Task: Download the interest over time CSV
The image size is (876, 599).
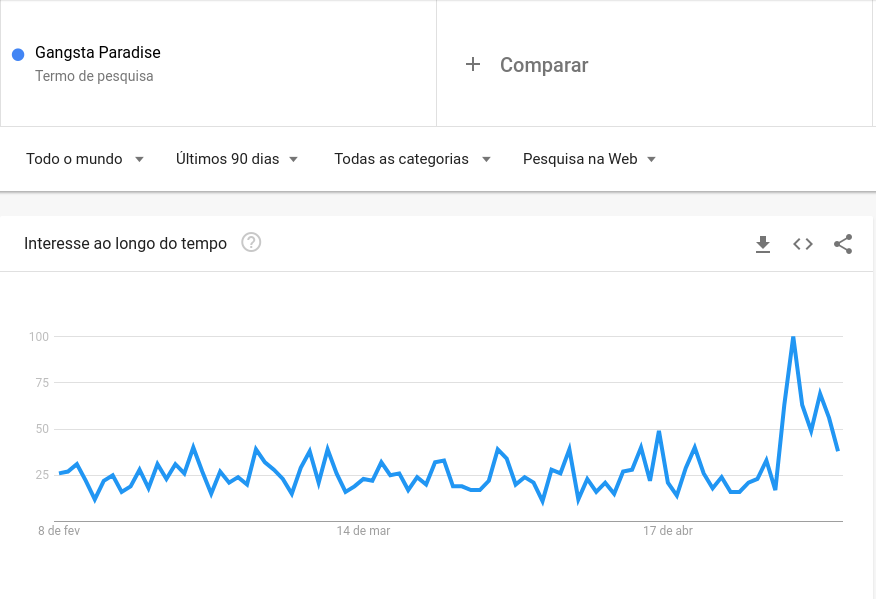Action: click(763, 244)
